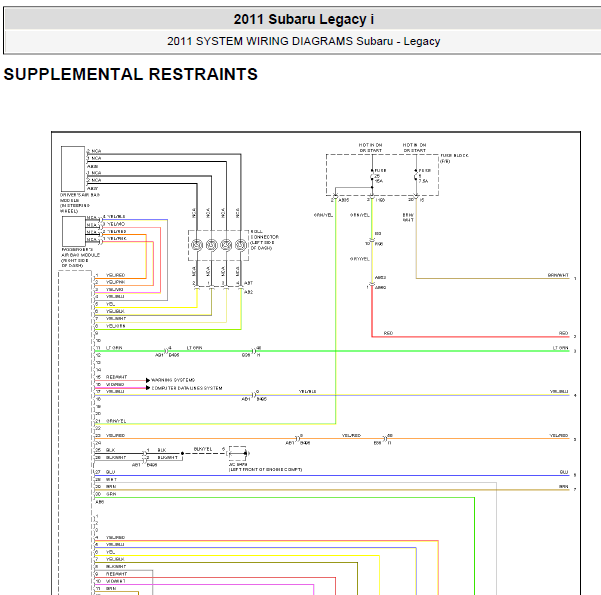Click the pin 28 "WHT" label
601x595 pixels.
111,480
